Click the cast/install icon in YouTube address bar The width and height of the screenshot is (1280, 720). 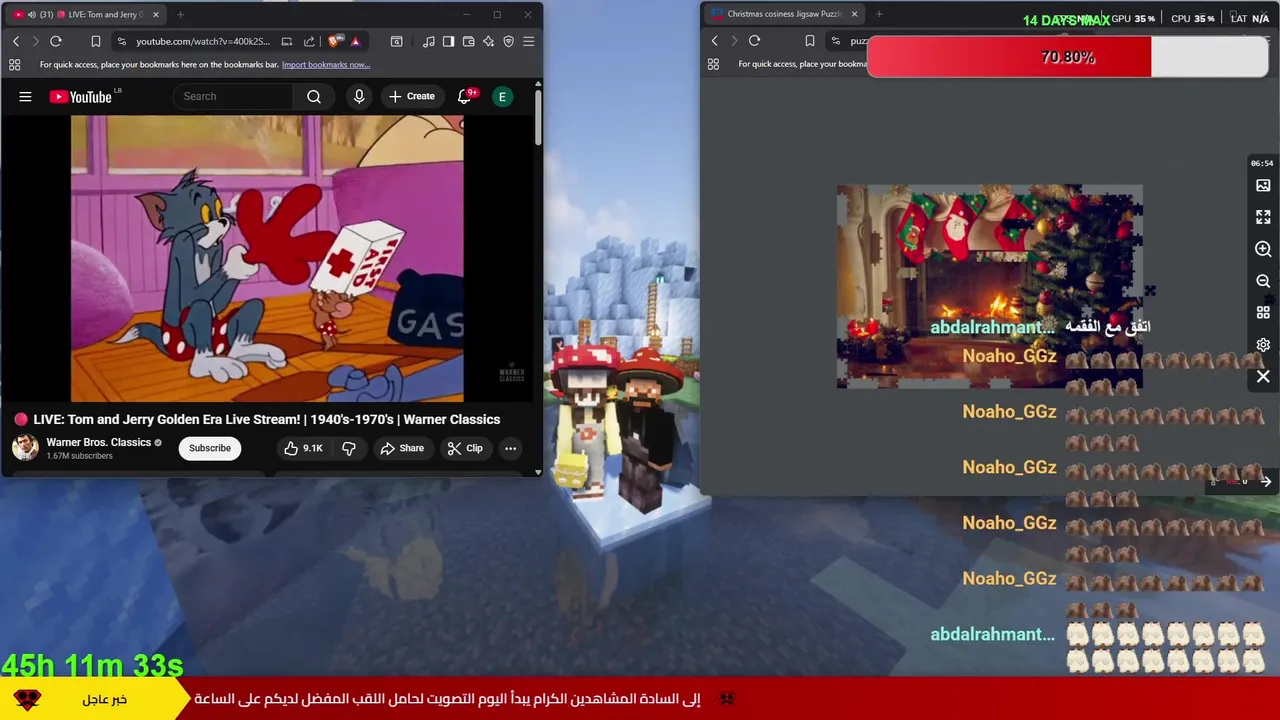point(287,41)
